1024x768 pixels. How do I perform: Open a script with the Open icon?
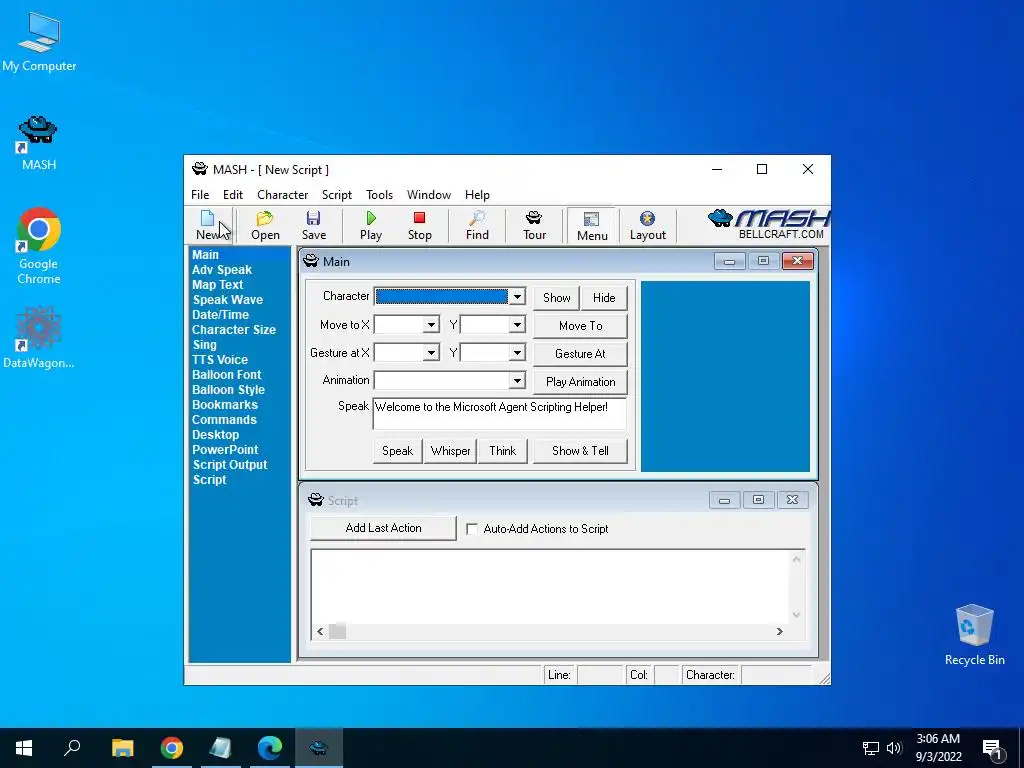265,225
